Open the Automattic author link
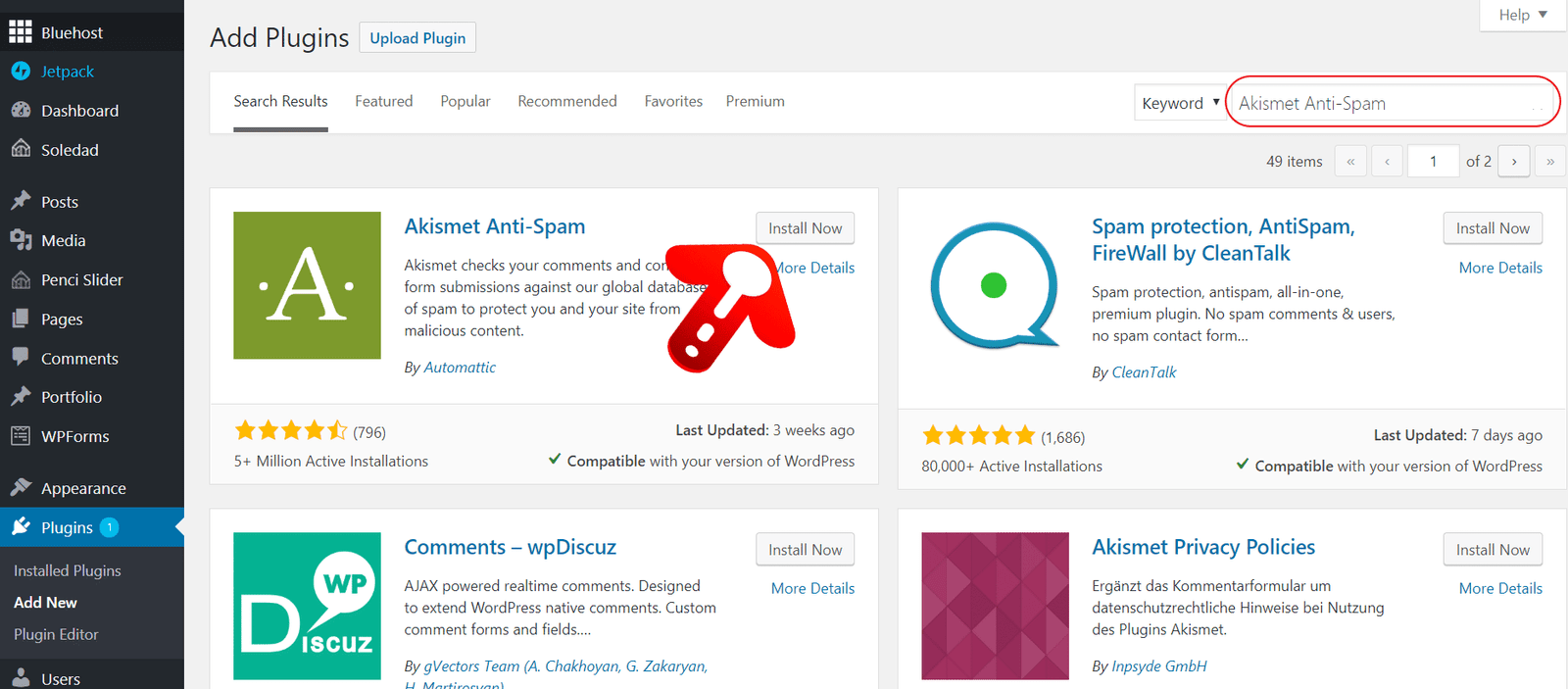This screenshot has width=1568, height=689. pyautogui.click(x=460, y=368)
